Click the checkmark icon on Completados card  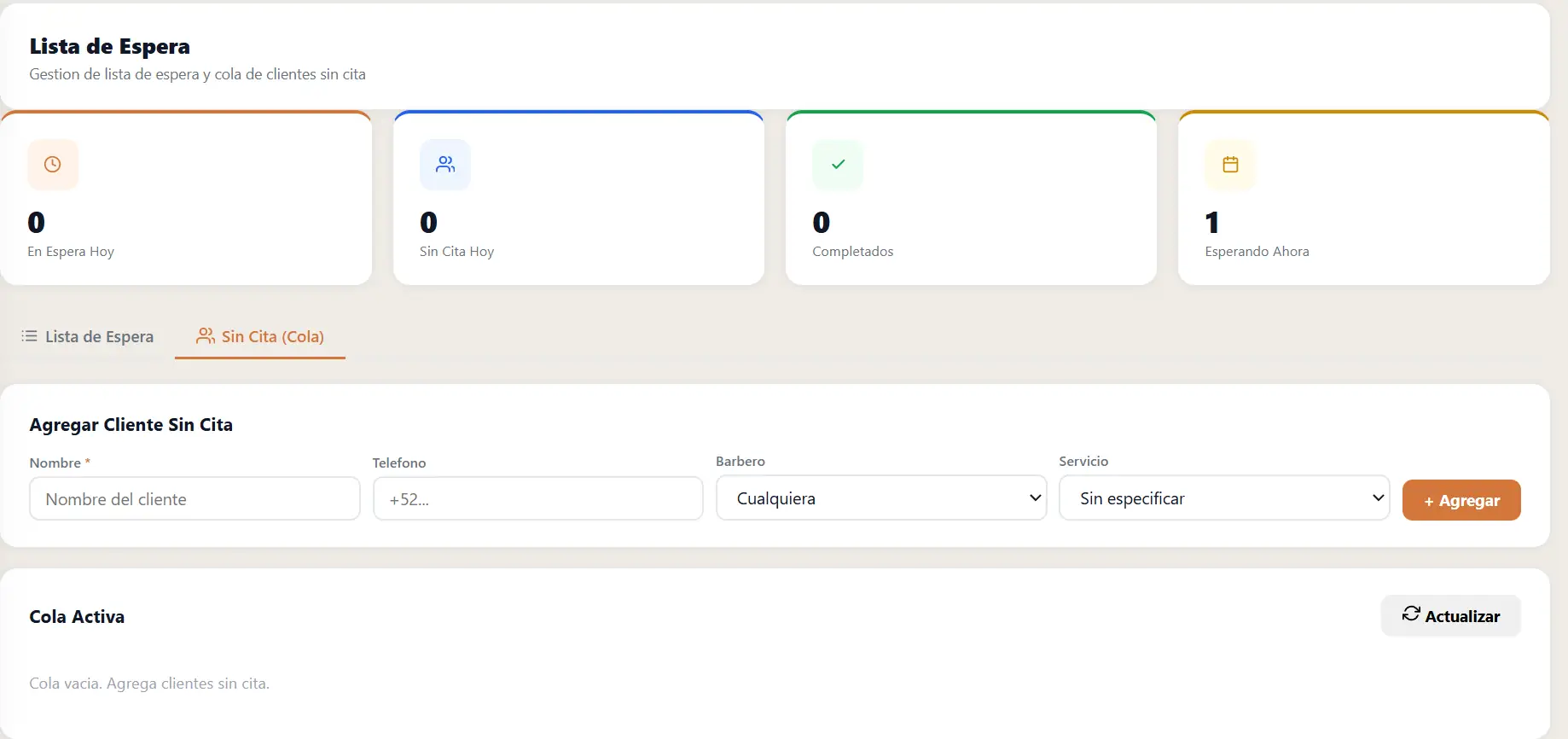[838, 165]
